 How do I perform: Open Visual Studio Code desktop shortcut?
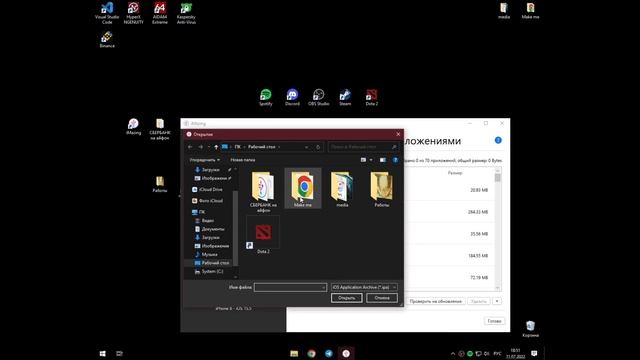[x=107, y=13]
